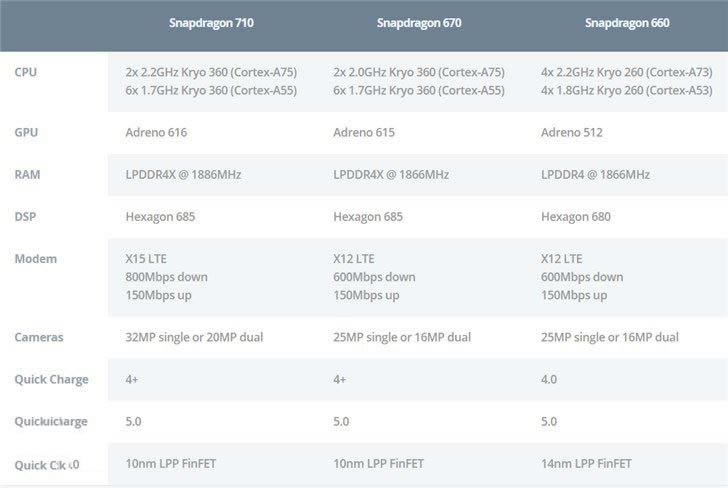Click '4+' Quick Charge under Snapdragon 710

click(x=131, y=379)
